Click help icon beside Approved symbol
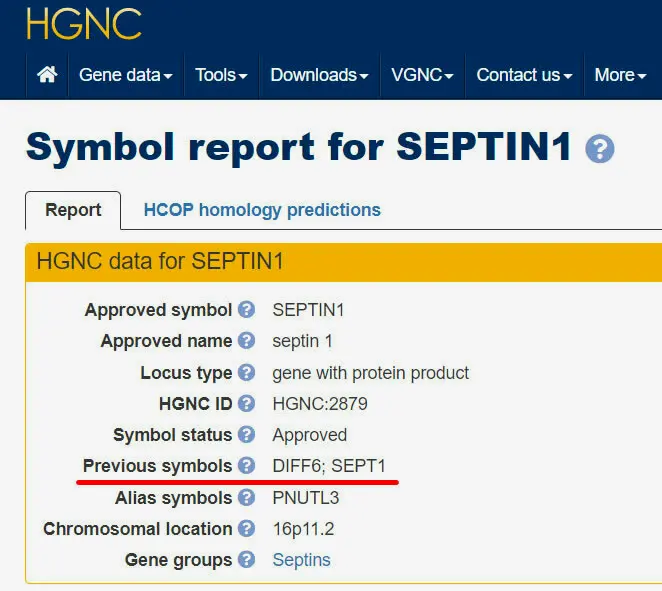Viewport: 662px width, 591px height. point(246,309)
